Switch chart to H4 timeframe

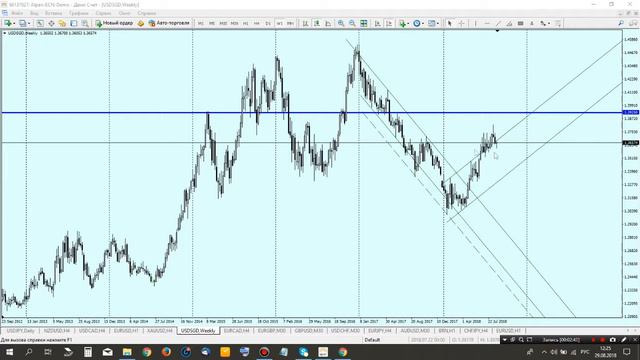point(257,23)
